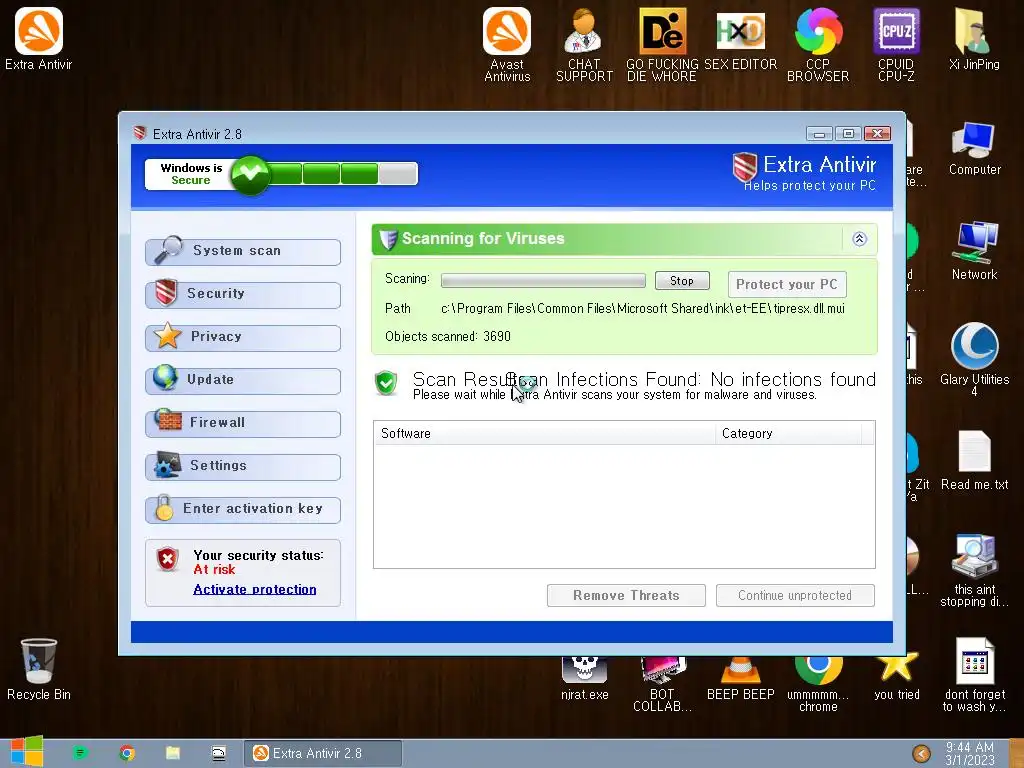Open the 'ummmmm... chrome' desktop icon
1024x768 pixels.
click(818, 684)
